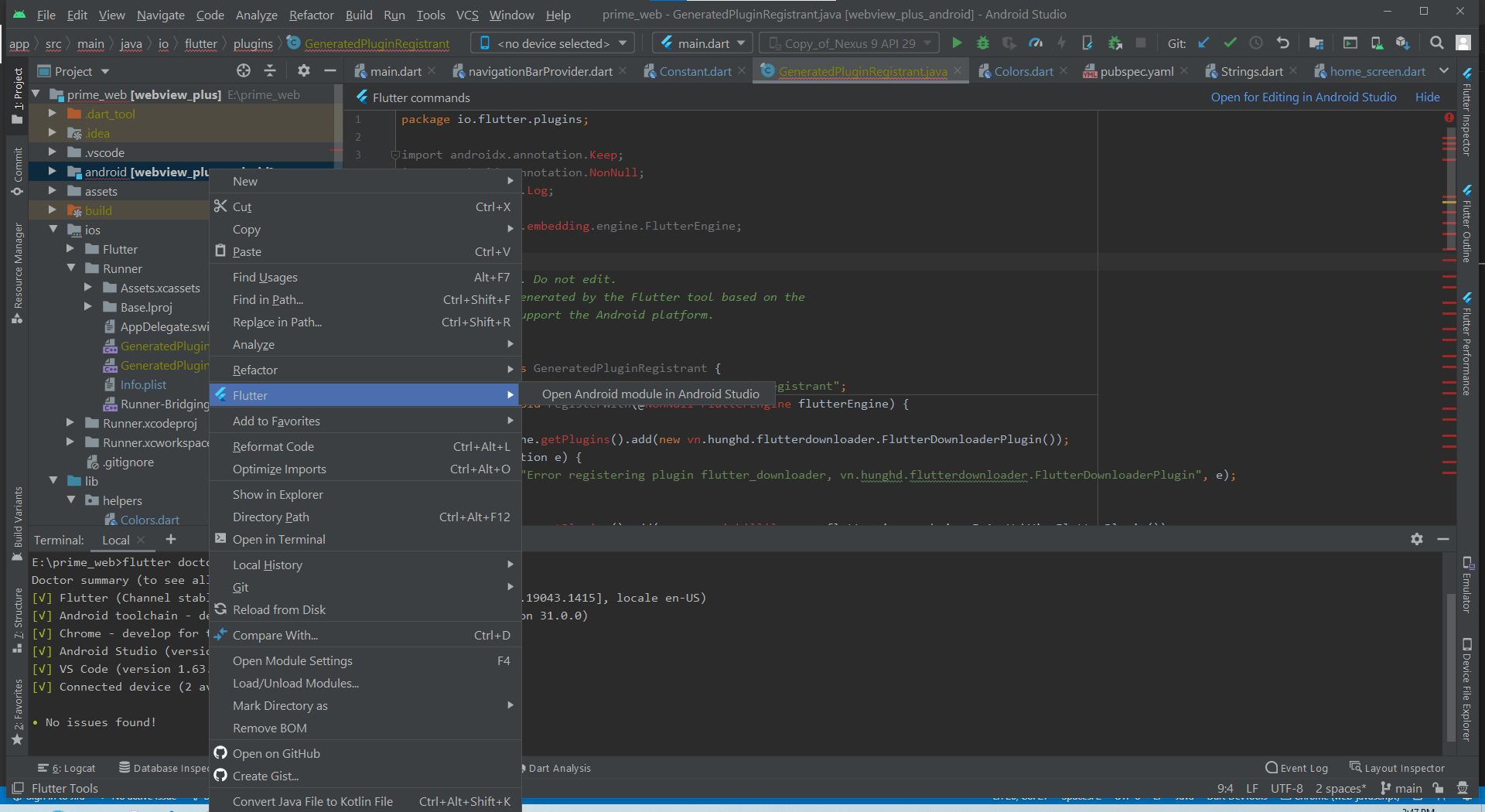This screenshot has width=1485, height=812.
Task: Choose Reformat Code from context menu
Action: pyautogui.click(x=365, y=446)
